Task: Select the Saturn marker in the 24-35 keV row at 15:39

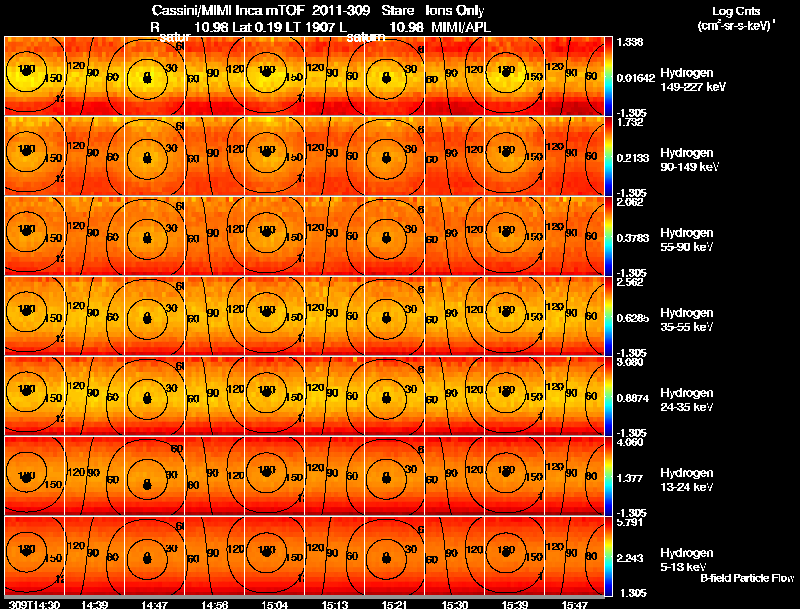Action: [x=506, y=391]
